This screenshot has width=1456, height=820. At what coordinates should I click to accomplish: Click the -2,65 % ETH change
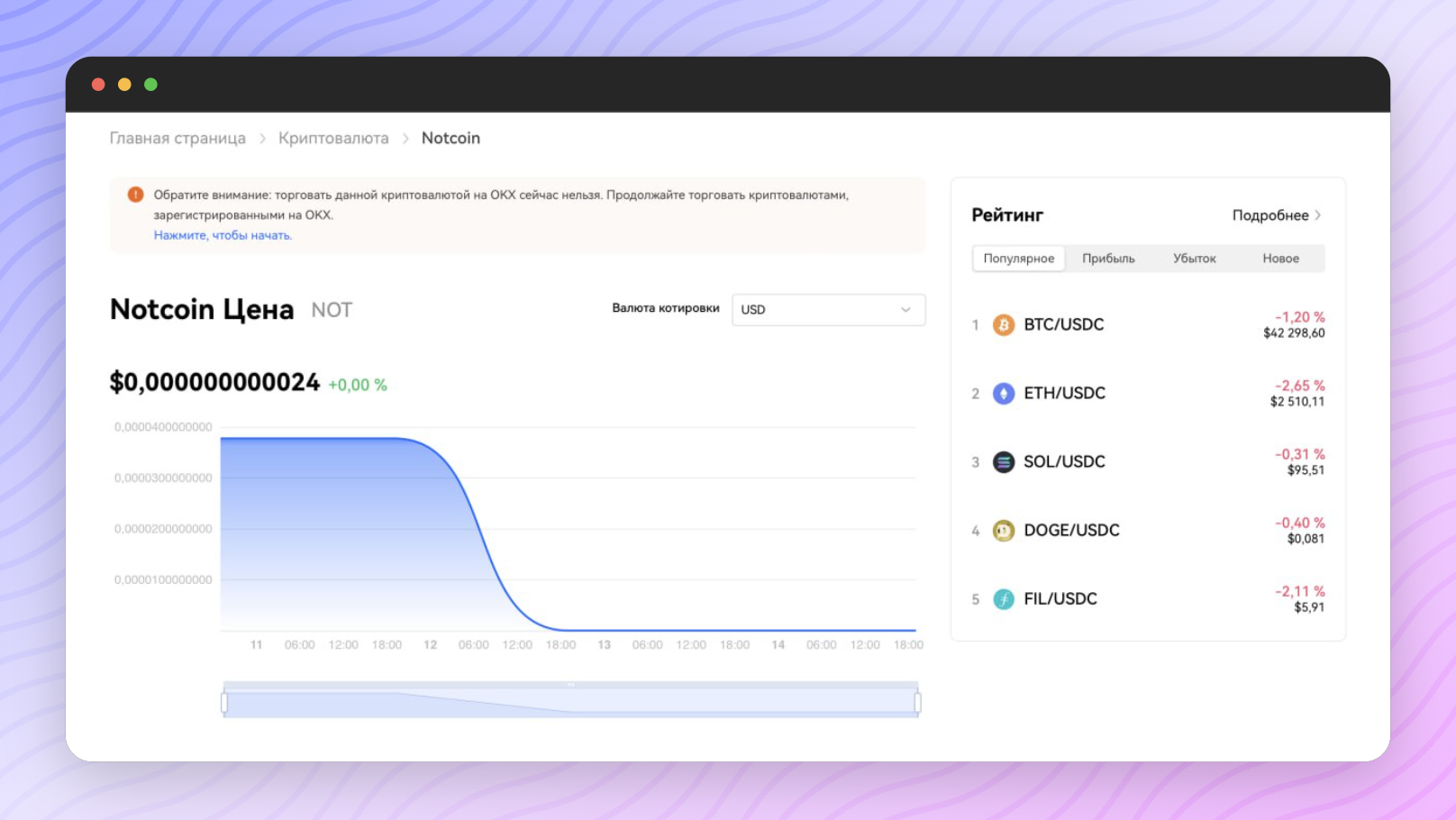pos(1300,386)
